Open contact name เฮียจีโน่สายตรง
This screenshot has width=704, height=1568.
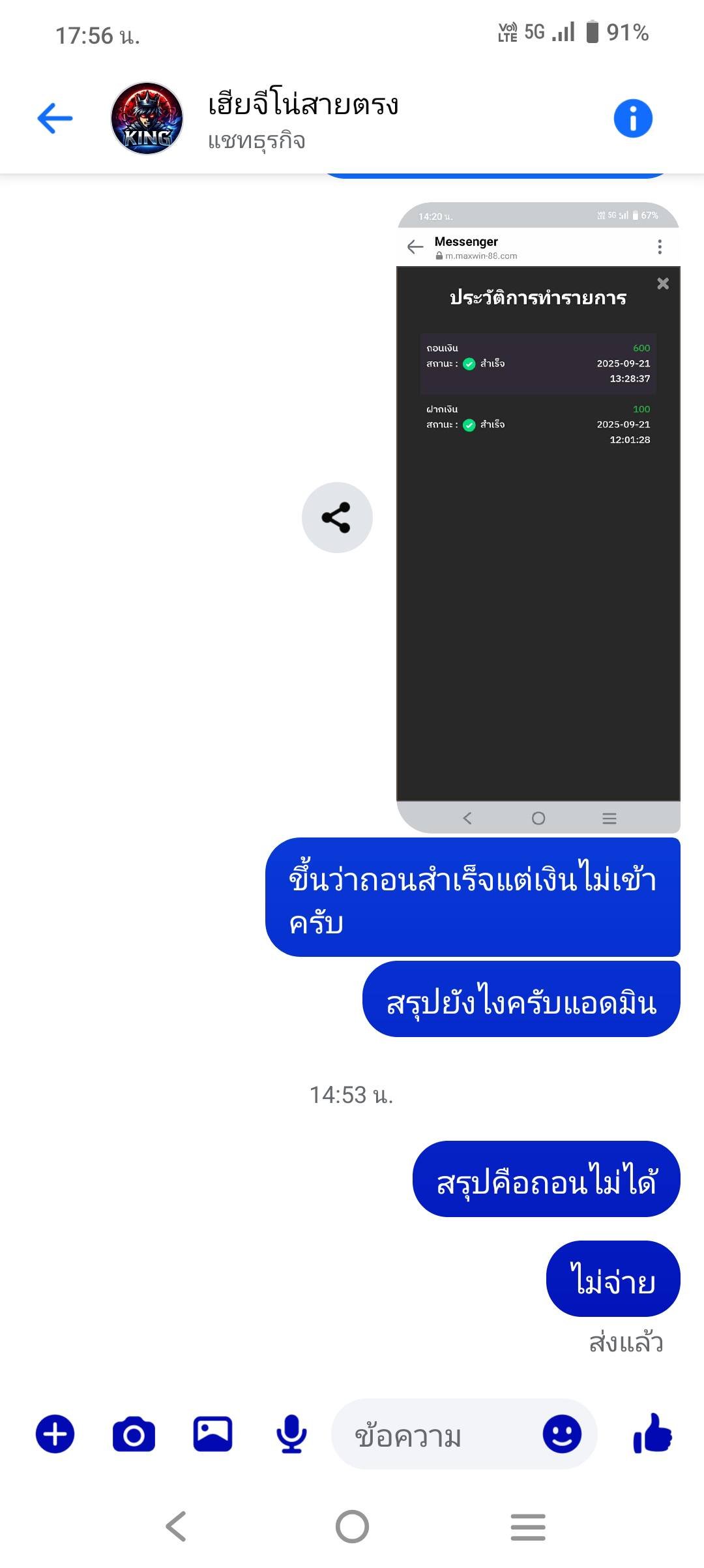click(303, 104)
